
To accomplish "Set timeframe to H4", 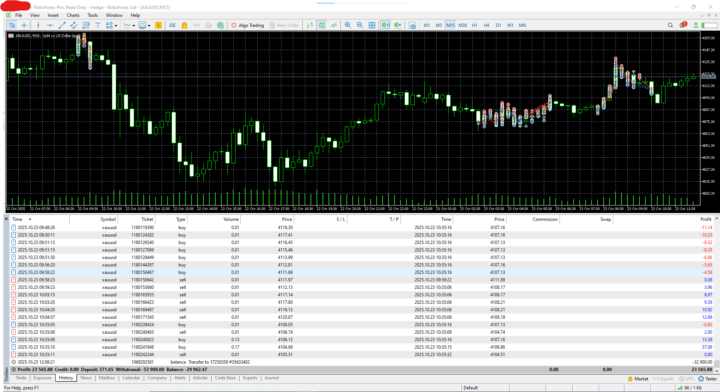I will (x=486, y=25).
